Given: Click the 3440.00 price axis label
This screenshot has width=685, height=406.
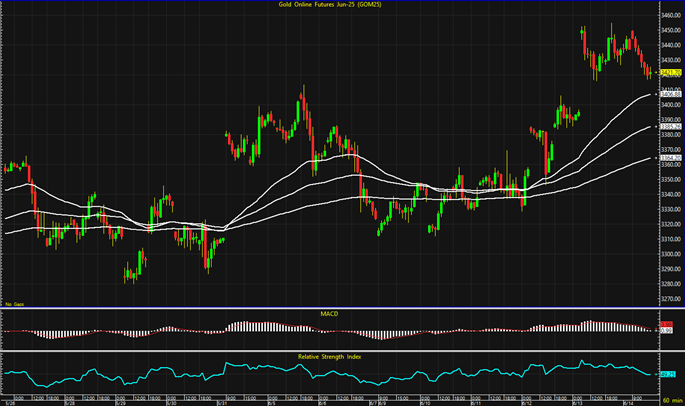Looking at the screenshot, I should click(x=671, y=45).
